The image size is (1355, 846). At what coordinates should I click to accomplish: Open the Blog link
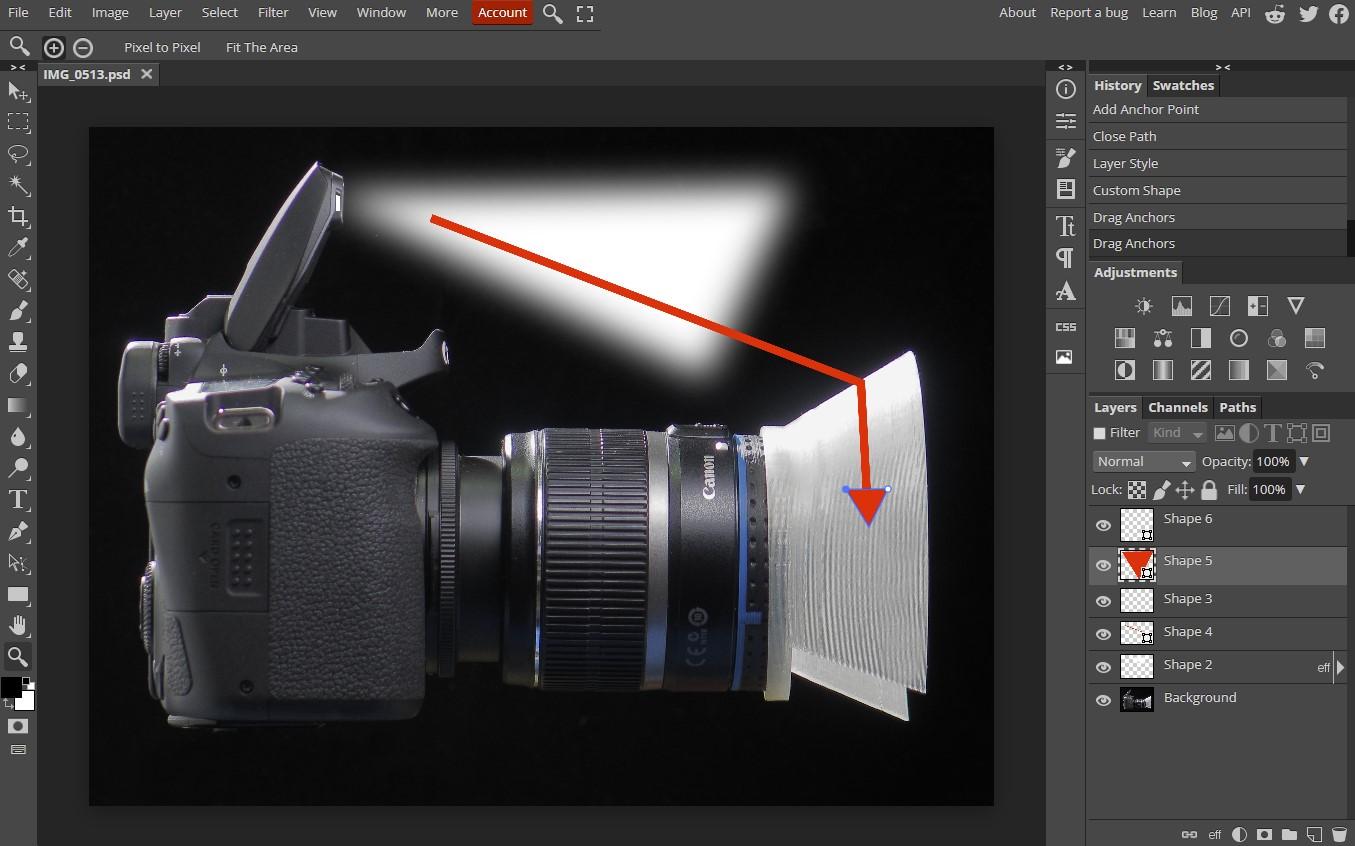click(x=1204, y=12)
